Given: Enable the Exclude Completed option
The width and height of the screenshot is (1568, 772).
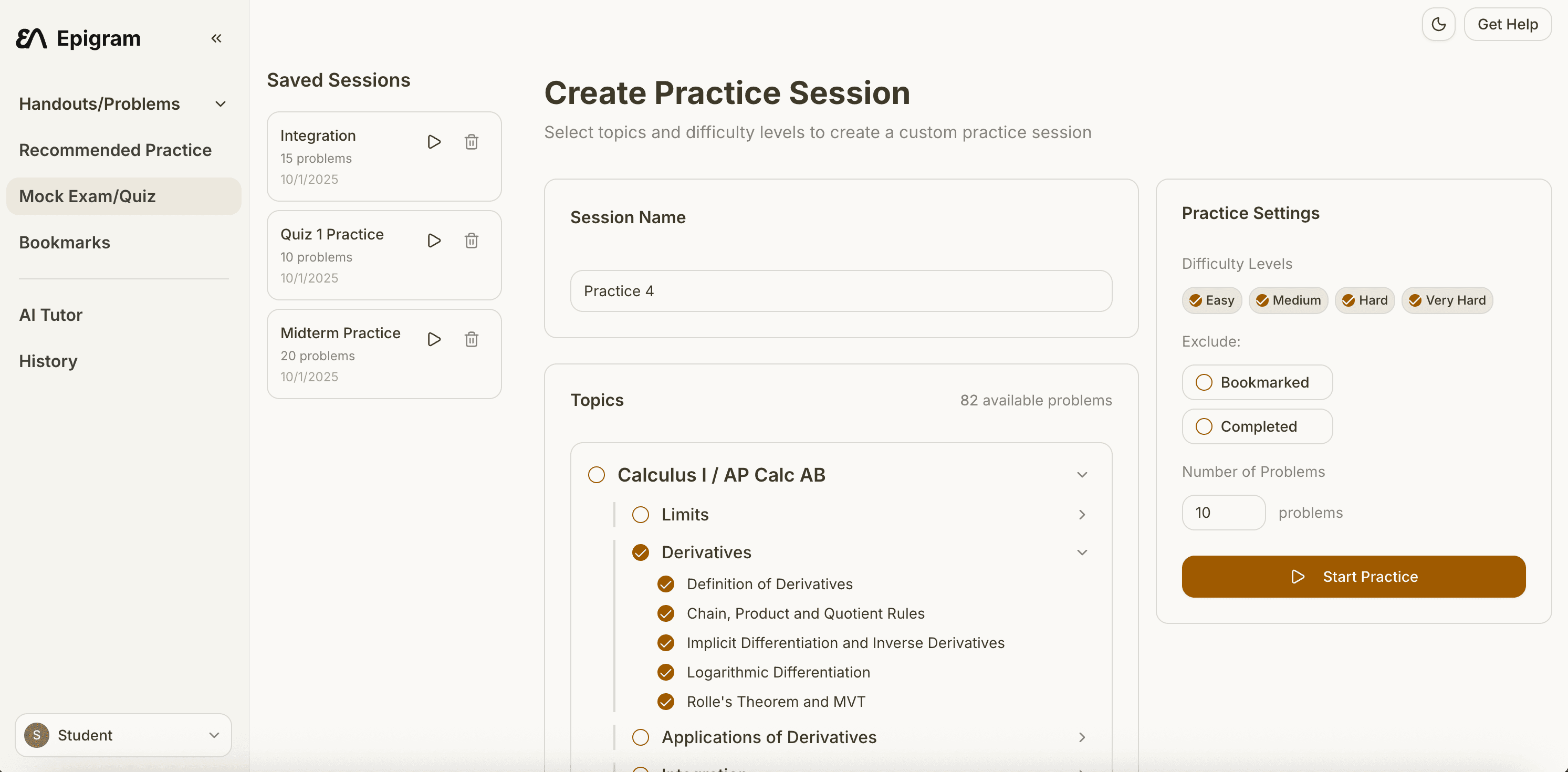Looking at the screenshot, I should (1204, 426).
